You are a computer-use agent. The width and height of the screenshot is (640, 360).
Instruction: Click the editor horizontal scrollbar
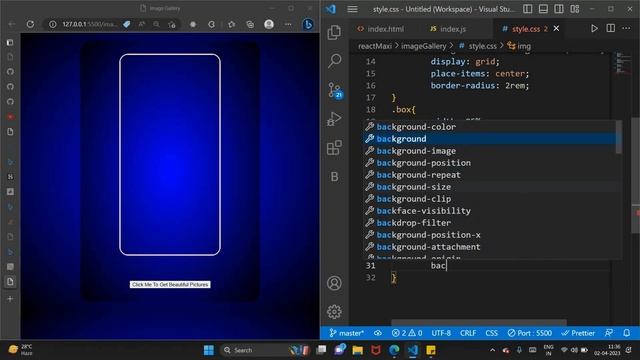(478, 322)
